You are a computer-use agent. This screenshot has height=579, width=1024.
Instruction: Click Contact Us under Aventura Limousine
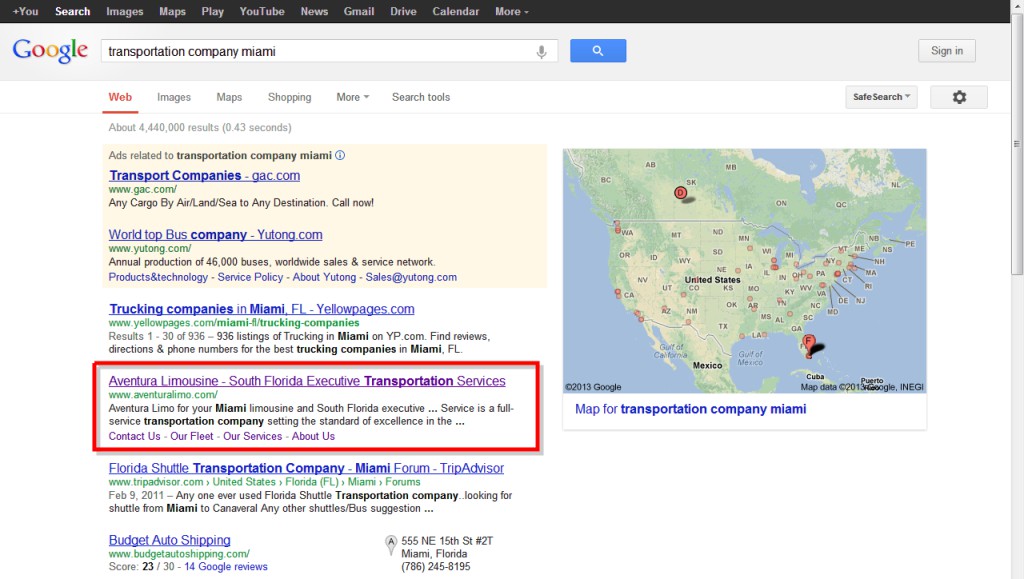coord(135,436)
